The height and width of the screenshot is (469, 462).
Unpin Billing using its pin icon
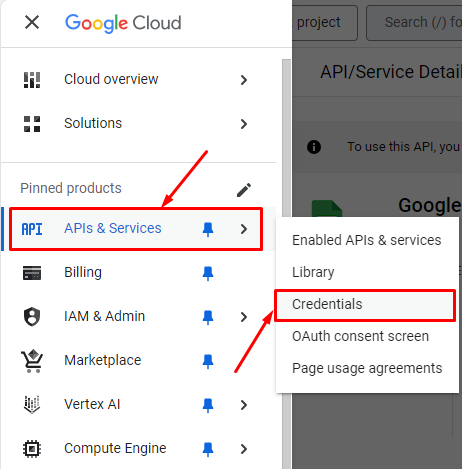click(208, 273)
